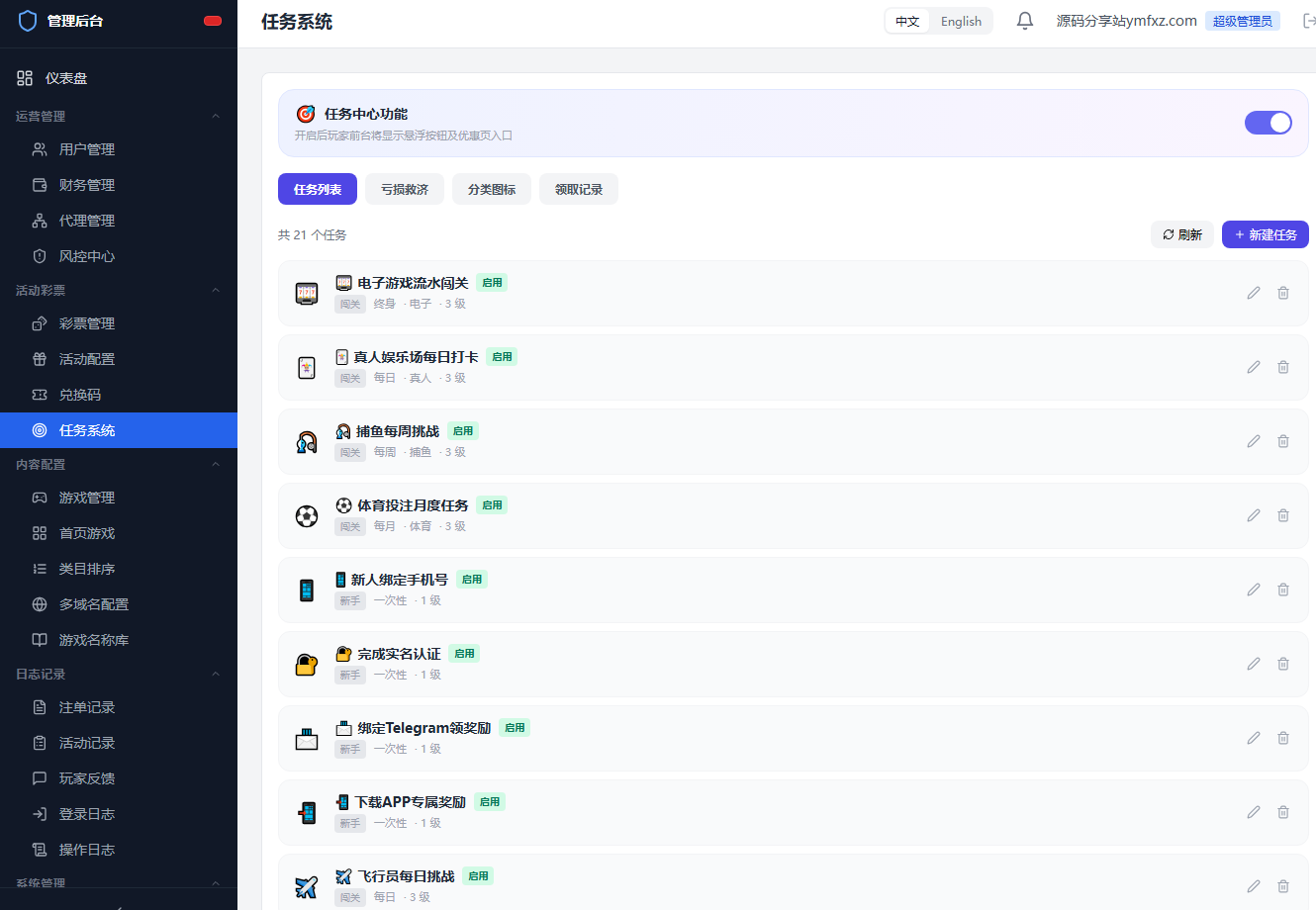The image size is (1316, 910).
Task: Edit the 绑定Telegram领奖励 task
Action: tap(1254, 738)
